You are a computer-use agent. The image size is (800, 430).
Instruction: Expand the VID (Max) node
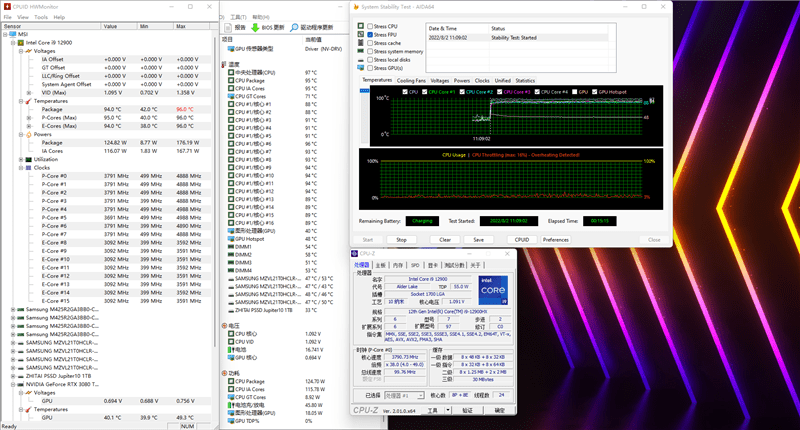pyautogui.click(x=29, y=93)
